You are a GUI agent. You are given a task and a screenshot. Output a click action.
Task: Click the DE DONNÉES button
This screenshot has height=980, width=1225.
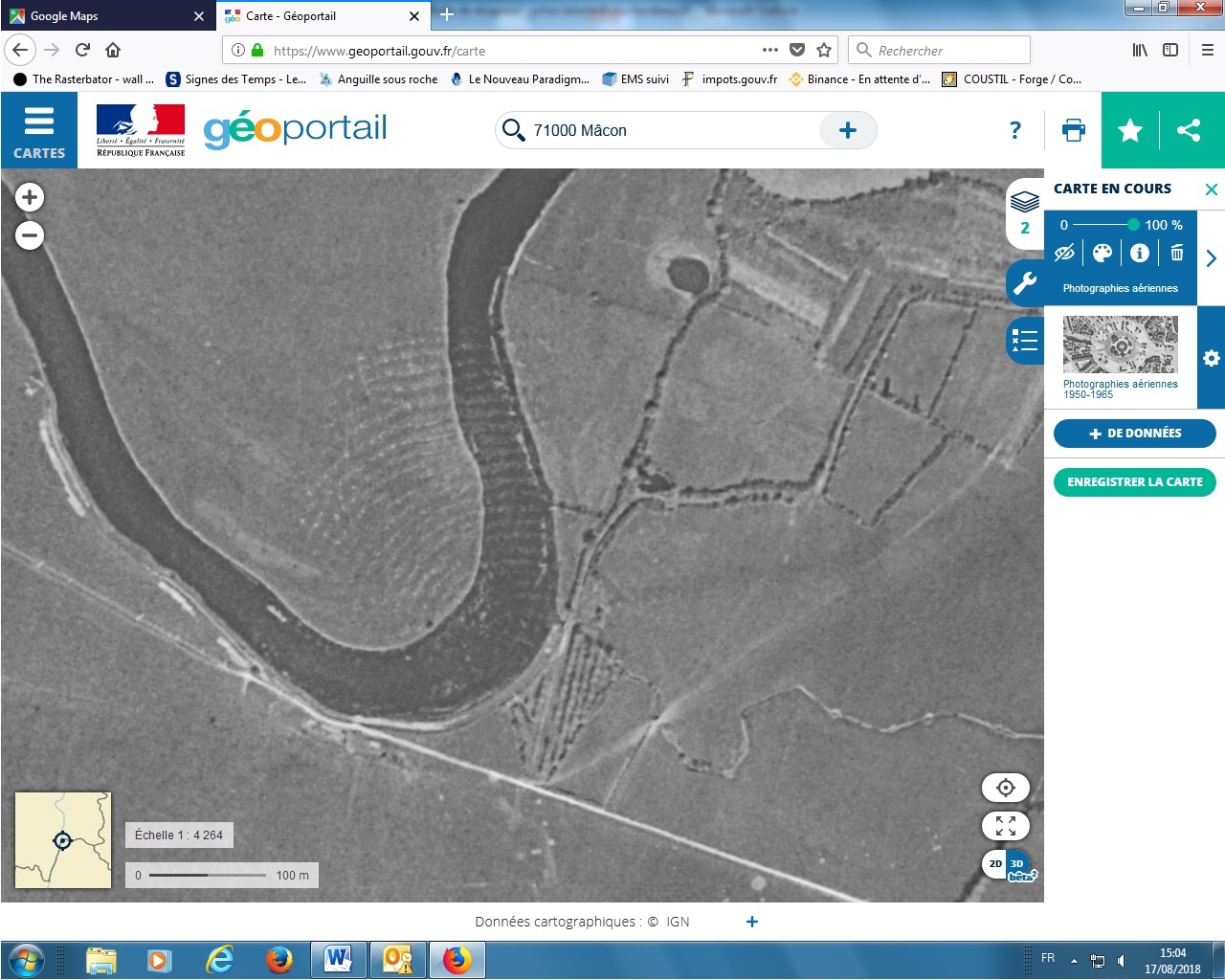click(x=1135, y=434)
